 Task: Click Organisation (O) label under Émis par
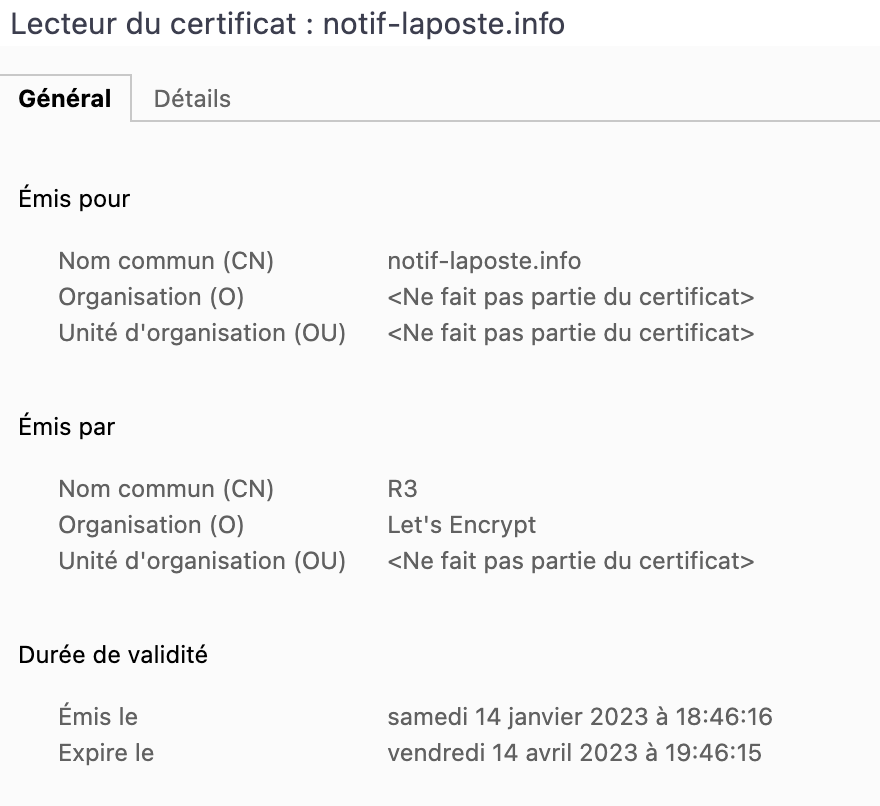coord(151,525)
